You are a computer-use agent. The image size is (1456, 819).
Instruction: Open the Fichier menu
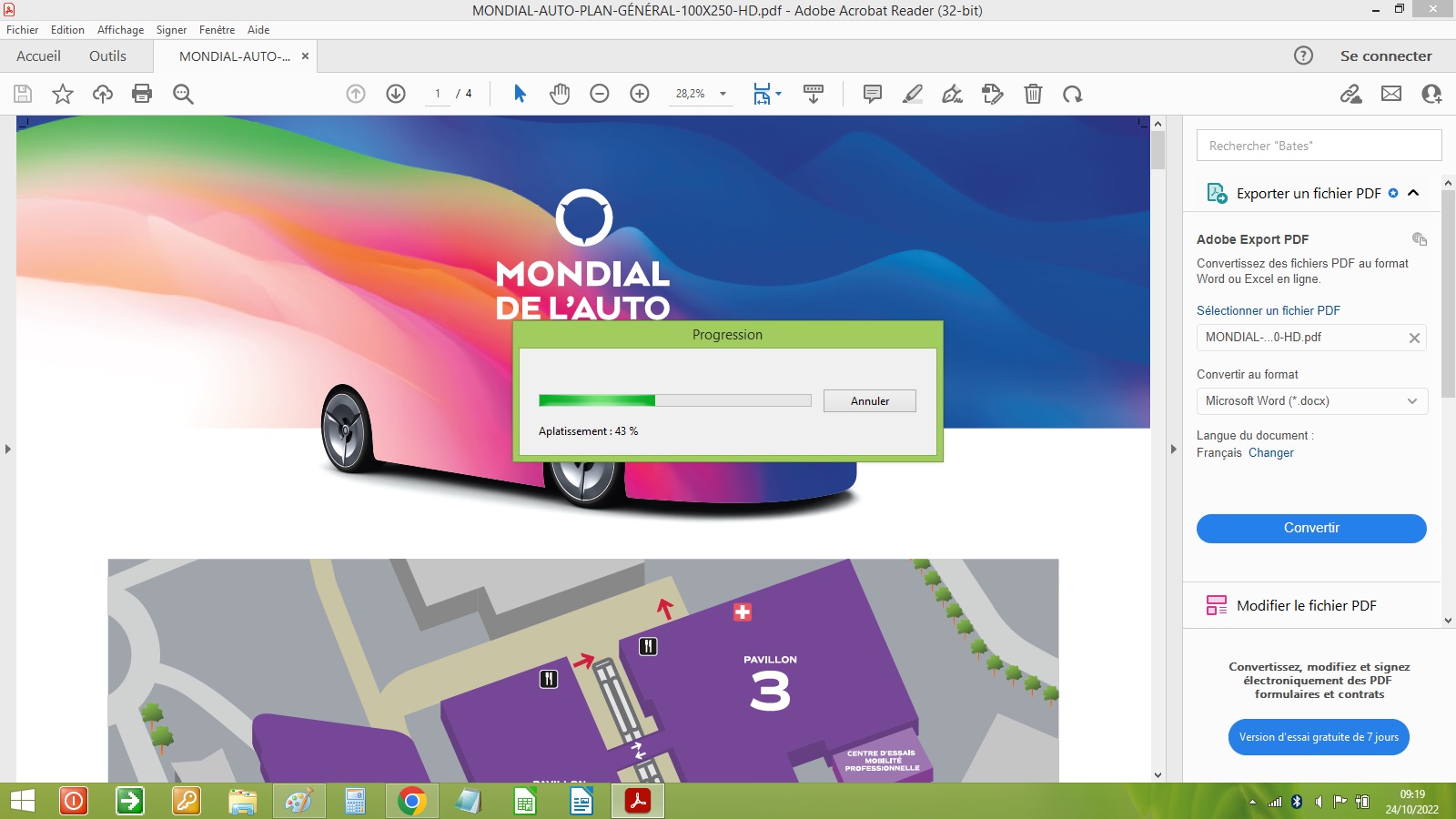(23, 30)
